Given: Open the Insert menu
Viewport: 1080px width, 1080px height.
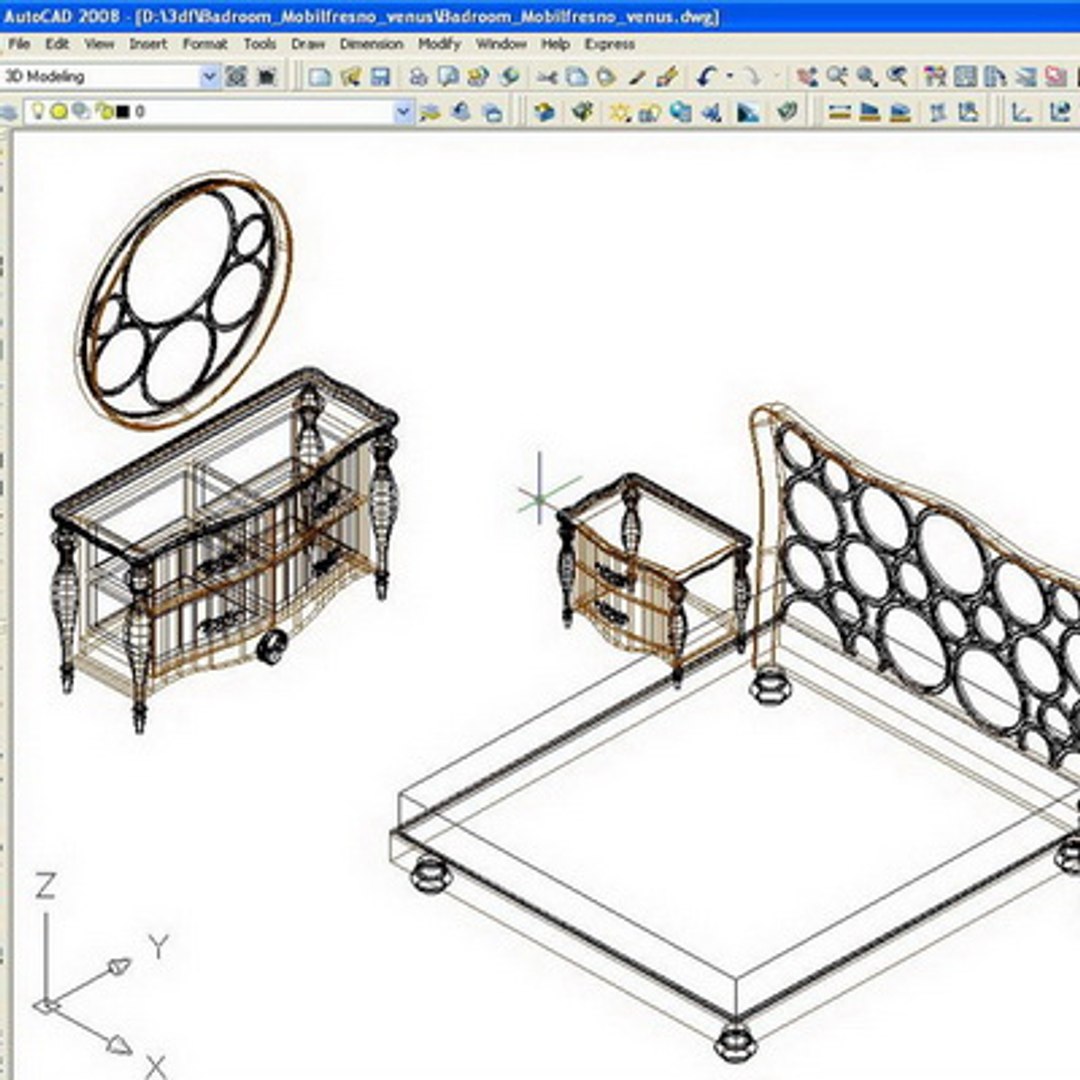Looking at the screenshot, I should pyautogui.click(x=148, y=44).
